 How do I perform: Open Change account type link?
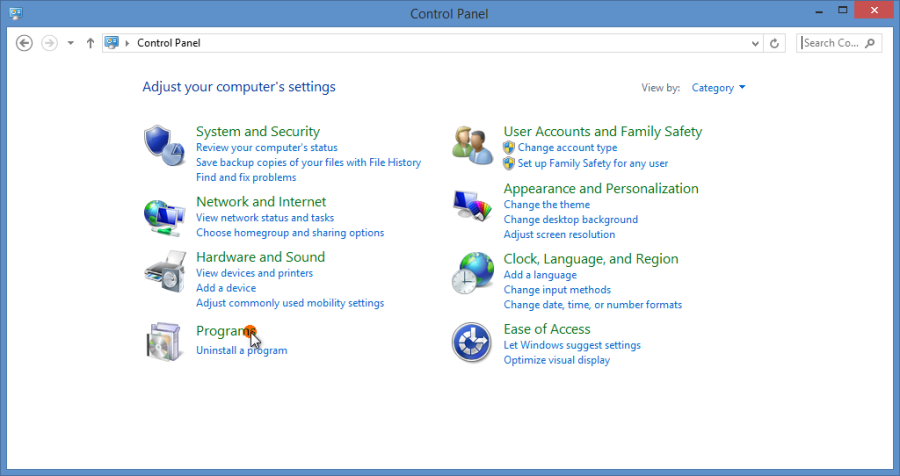567,147
